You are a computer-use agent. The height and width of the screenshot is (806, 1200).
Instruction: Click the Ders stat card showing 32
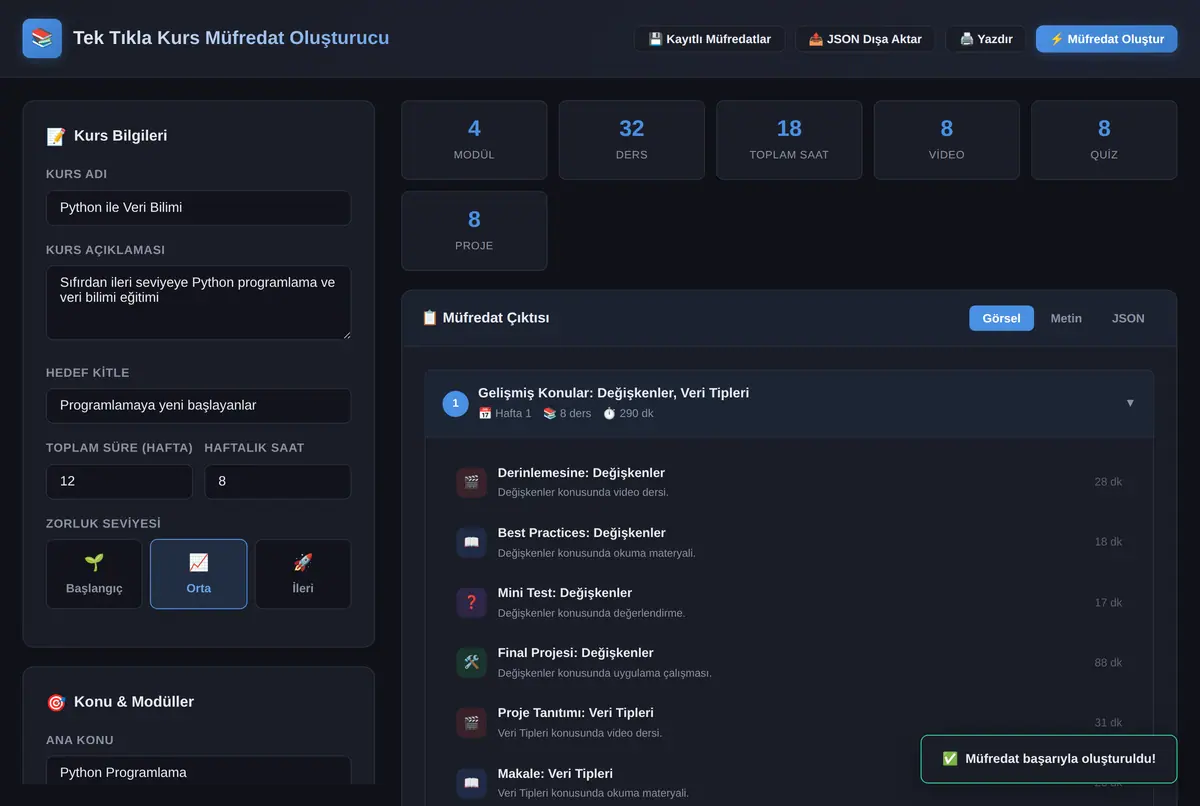(x=632, y=140)
